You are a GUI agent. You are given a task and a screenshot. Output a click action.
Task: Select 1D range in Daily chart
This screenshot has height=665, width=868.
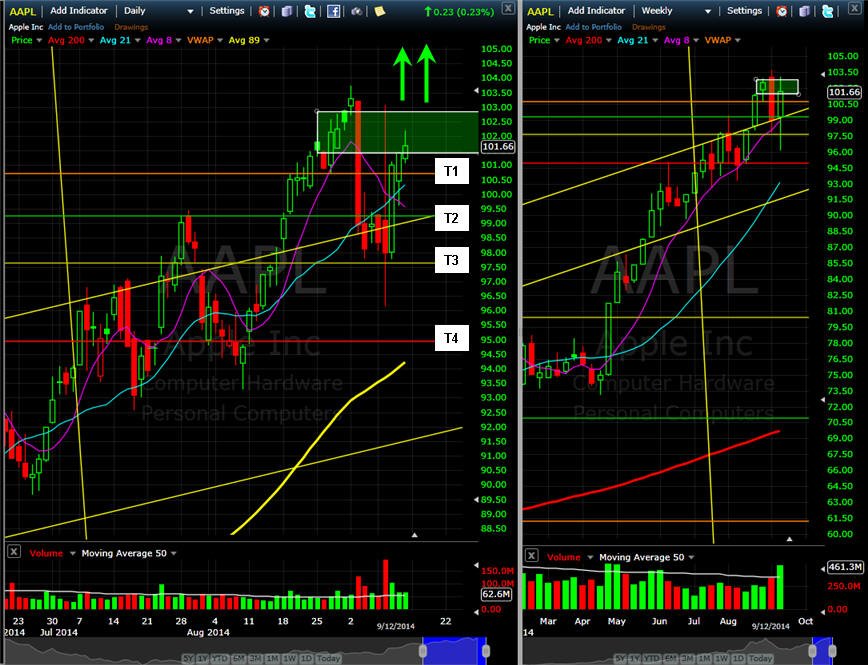[307, 659]
